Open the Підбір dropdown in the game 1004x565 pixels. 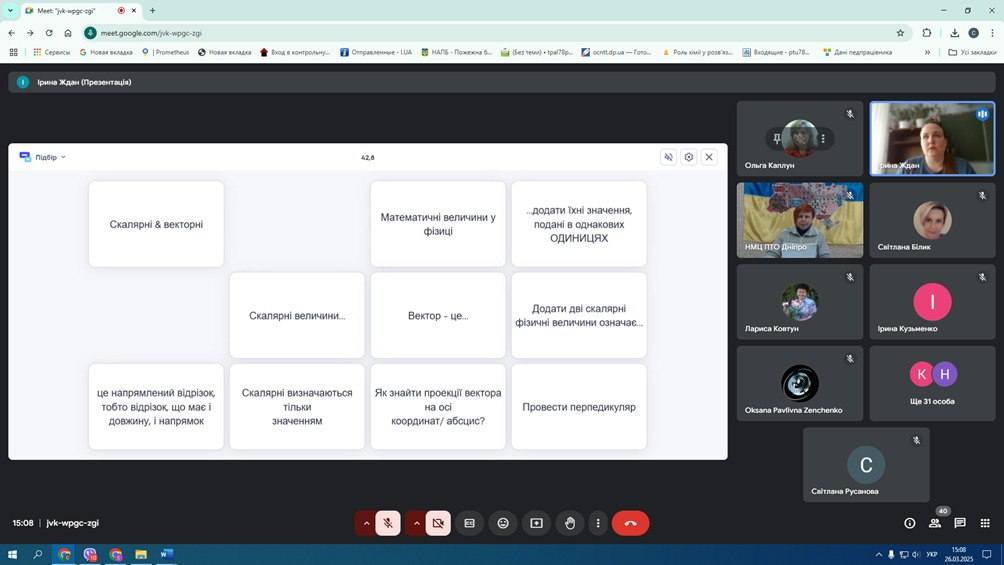tap(50, 157)
